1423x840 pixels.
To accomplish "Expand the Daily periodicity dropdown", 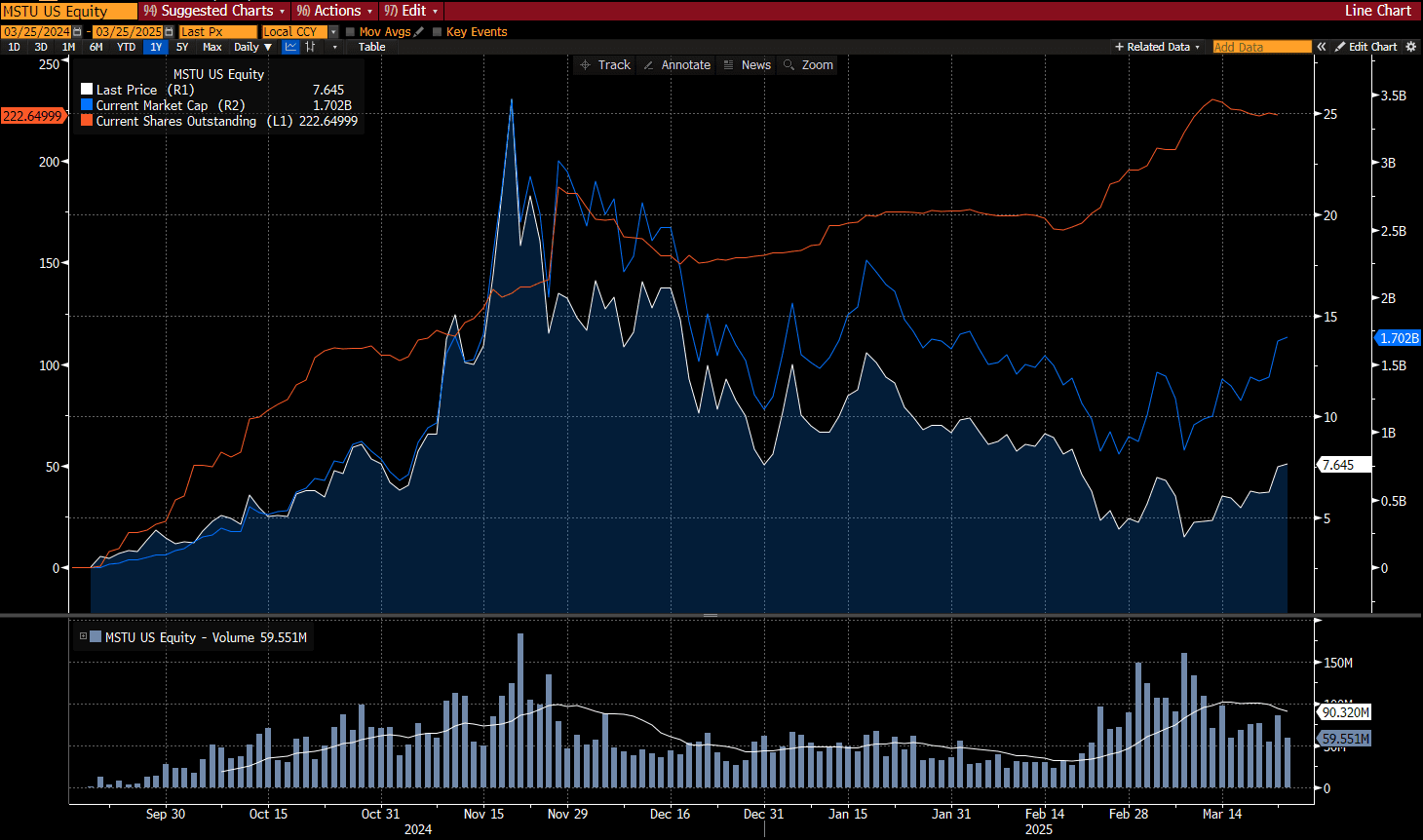I will (x=252, y=47).
